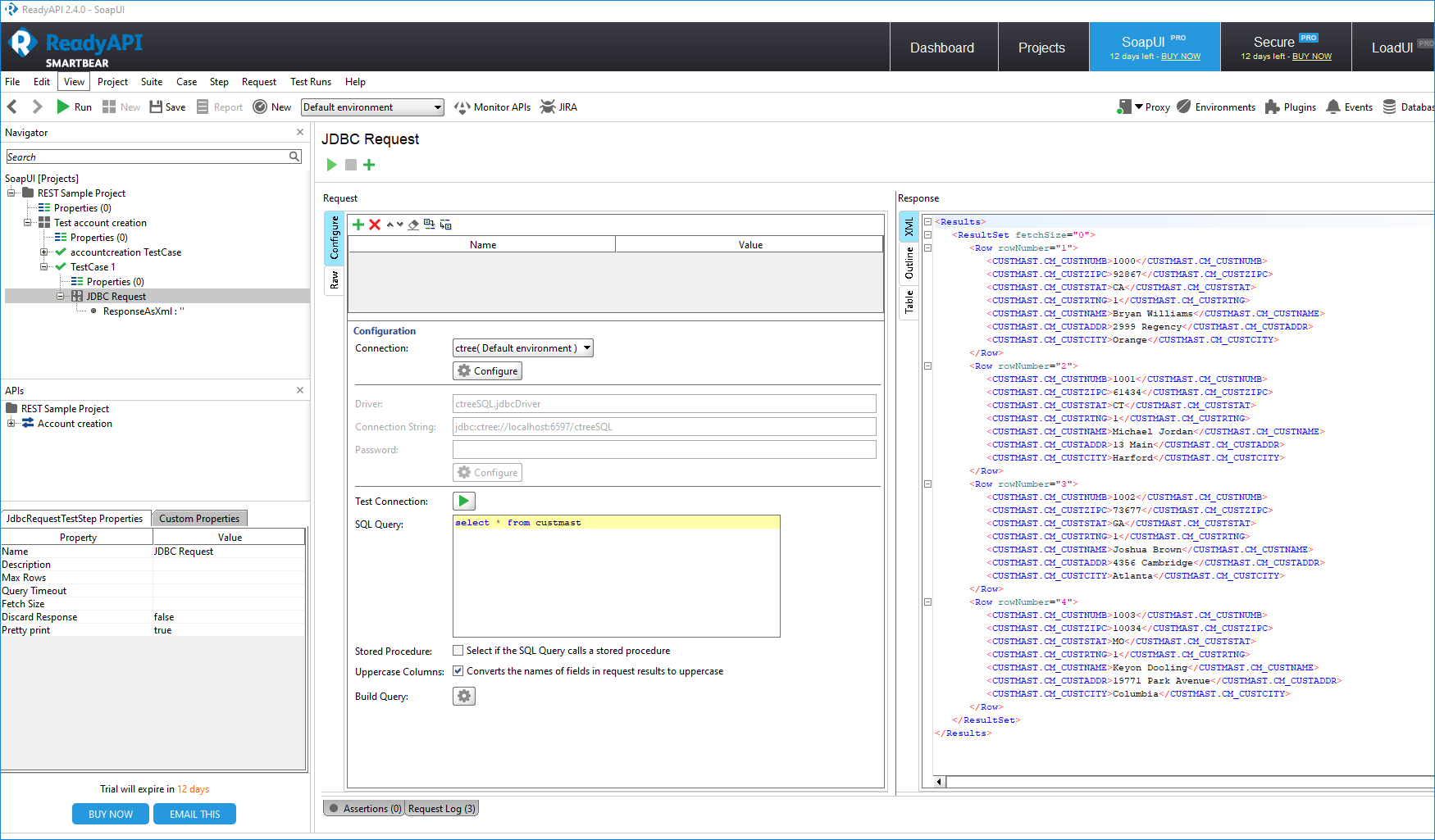
Task: Move property down arrow in Request toolbar
Action: point(400,225)
